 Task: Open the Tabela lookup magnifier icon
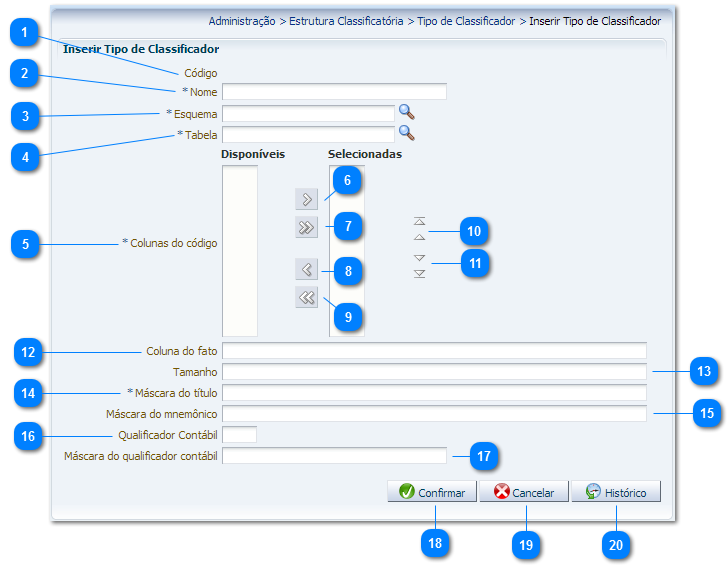point(406,132)
